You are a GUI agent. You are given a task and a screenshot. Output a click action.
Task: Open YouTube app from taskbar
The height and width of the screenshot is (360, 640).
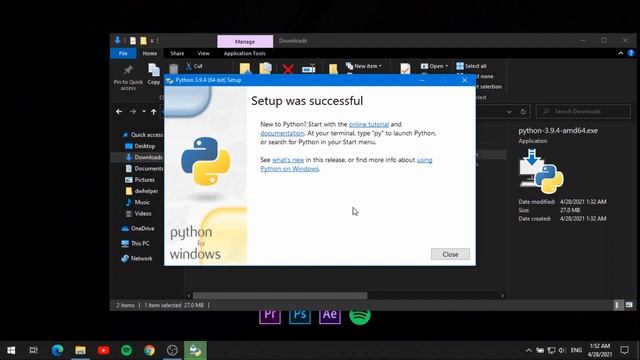coord(103,350)
